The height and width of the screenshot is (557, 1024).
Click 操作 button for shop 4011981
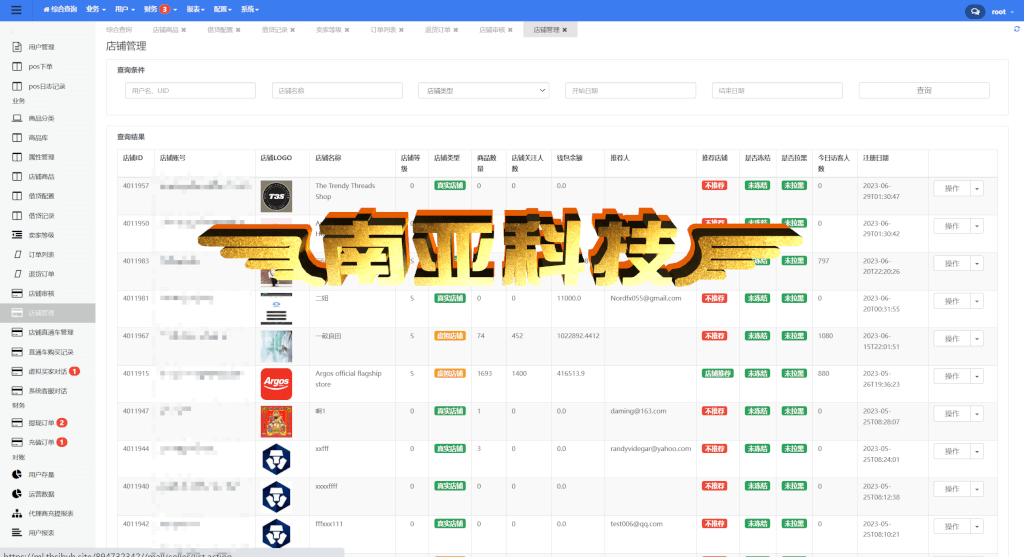click(x=952, y=301)
